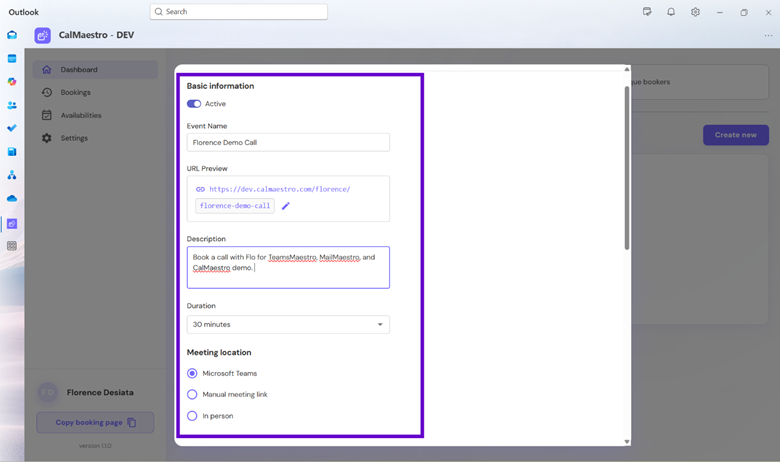
Task: Toggle the Active switch off
Action: (x=194, y=104)
